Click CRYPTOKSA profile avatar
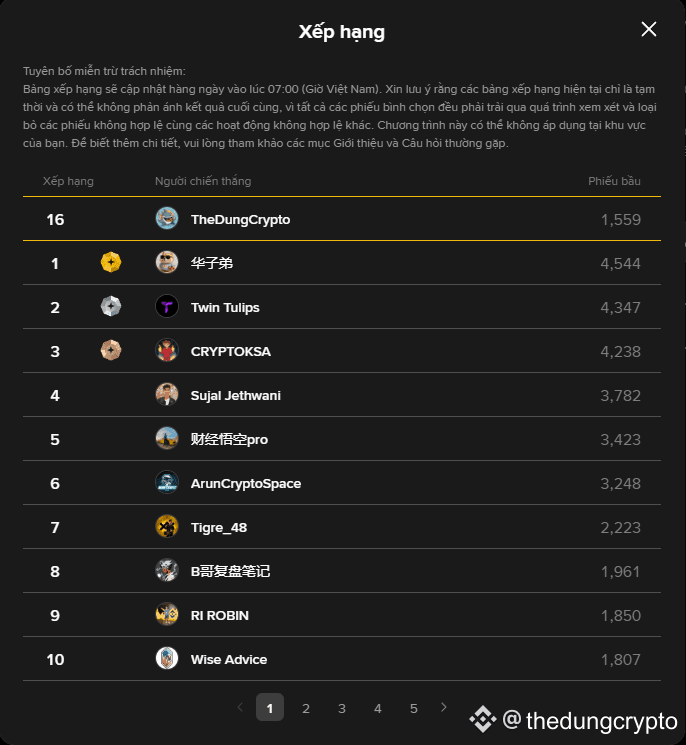686x745 pixels. click(x=167, y=351)
